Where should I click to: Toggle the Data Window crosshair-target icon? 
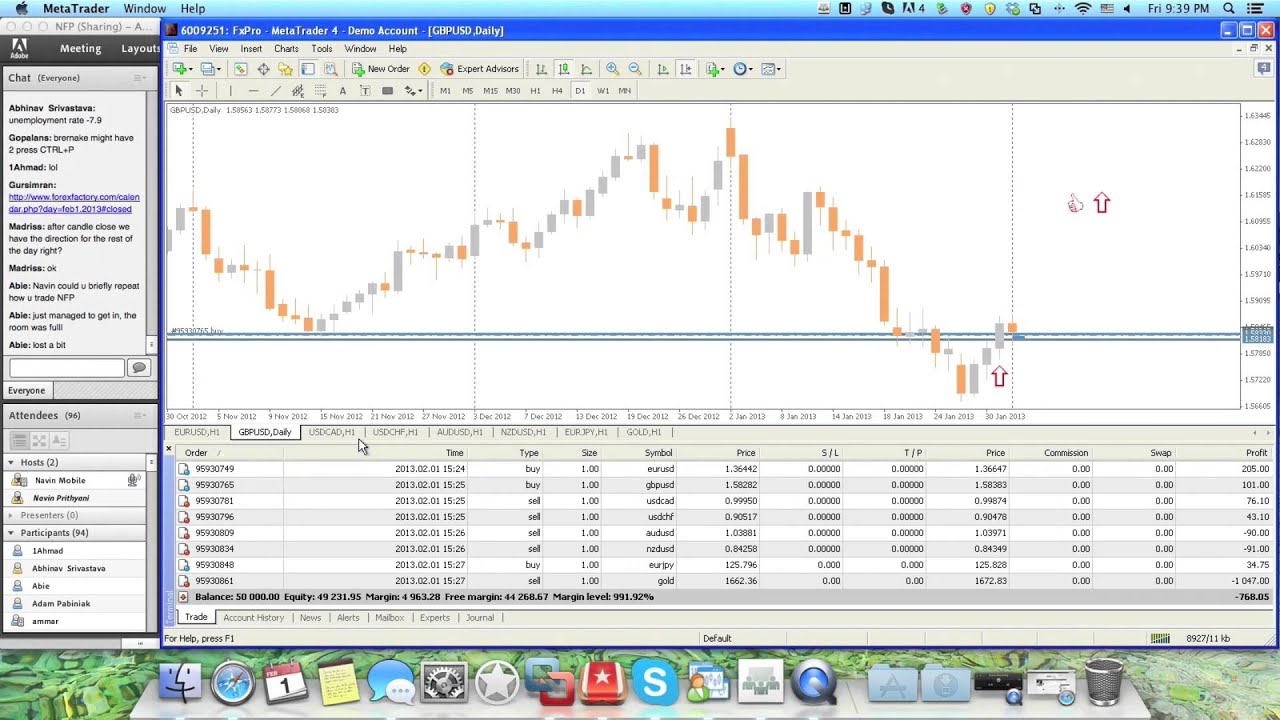point(263,69)
